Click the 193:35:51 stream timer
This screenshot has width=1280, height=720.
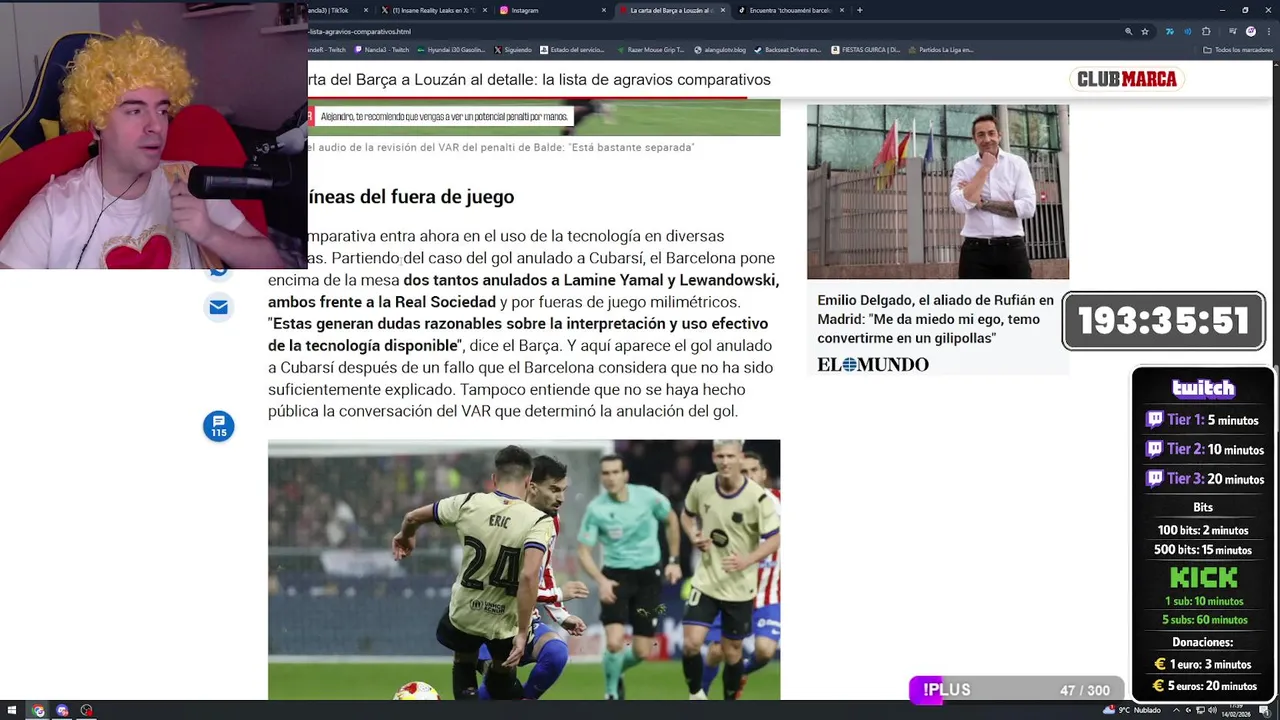[x=1164, y=321]
